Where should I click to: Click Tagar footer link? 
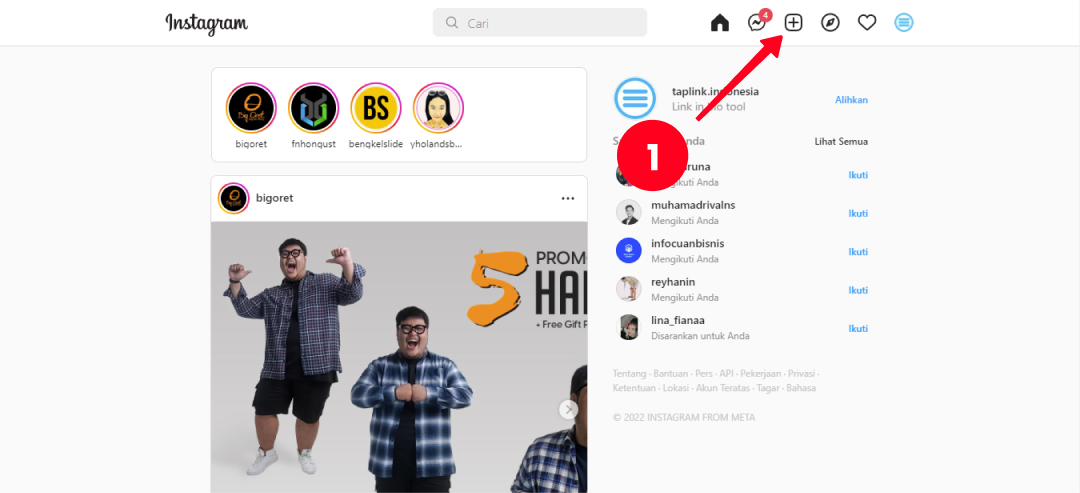tap(767, 388)
